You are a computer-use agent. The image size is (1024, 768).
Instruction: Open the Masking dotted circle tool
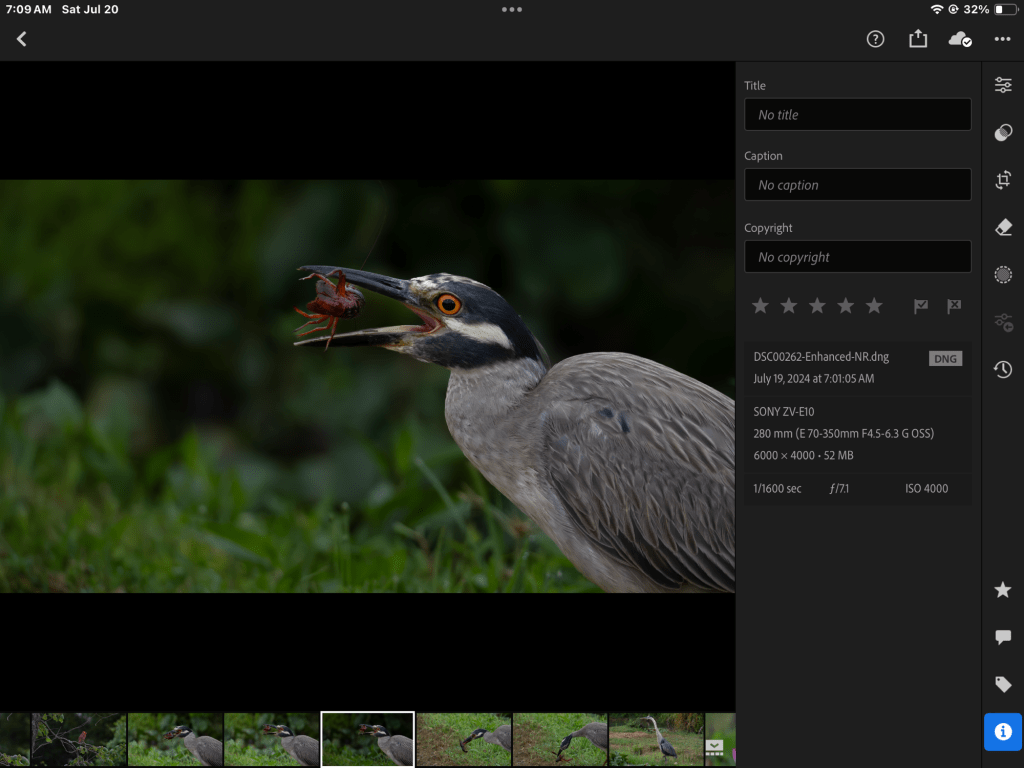coord(1003,275)
